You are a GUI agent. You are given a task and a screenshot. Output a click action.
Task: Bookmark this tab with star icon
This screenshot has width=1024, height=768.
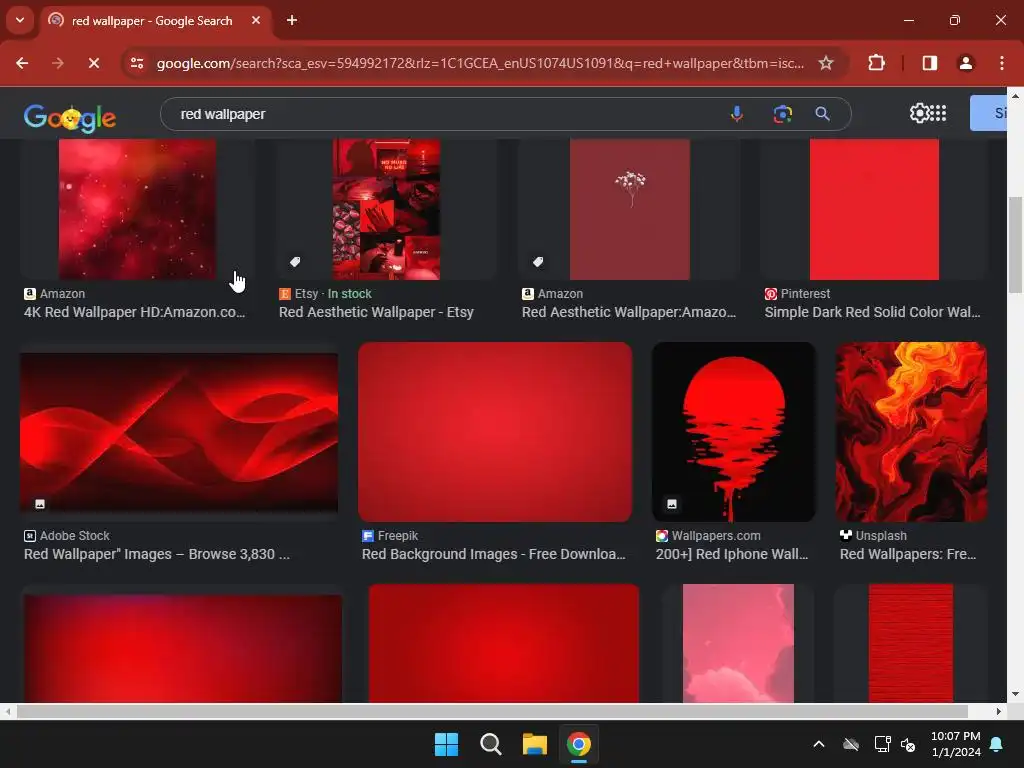(826, 63)
